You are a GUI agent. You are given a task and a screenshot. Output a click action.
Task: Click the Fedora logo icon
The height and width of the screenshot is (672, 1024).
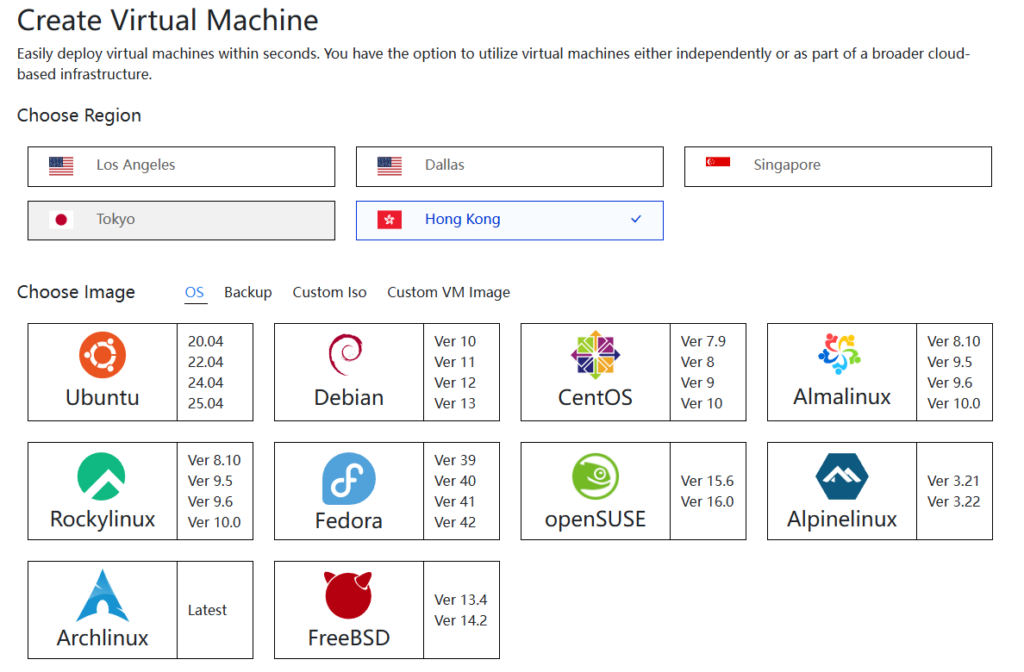(x=348, y=478)
